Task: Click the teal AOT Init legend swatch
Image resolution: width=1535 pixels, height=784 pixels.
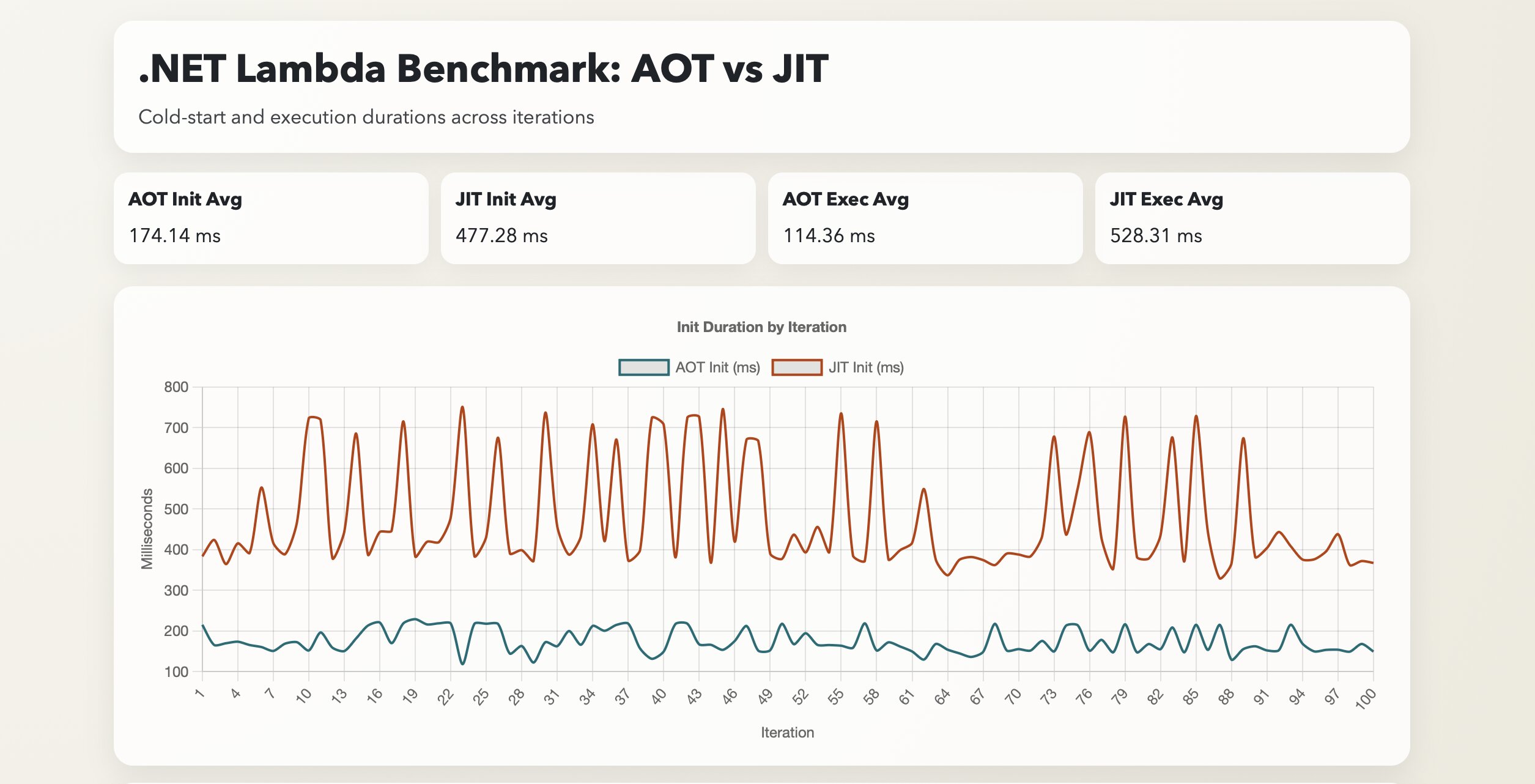Action: click(643, 367)
